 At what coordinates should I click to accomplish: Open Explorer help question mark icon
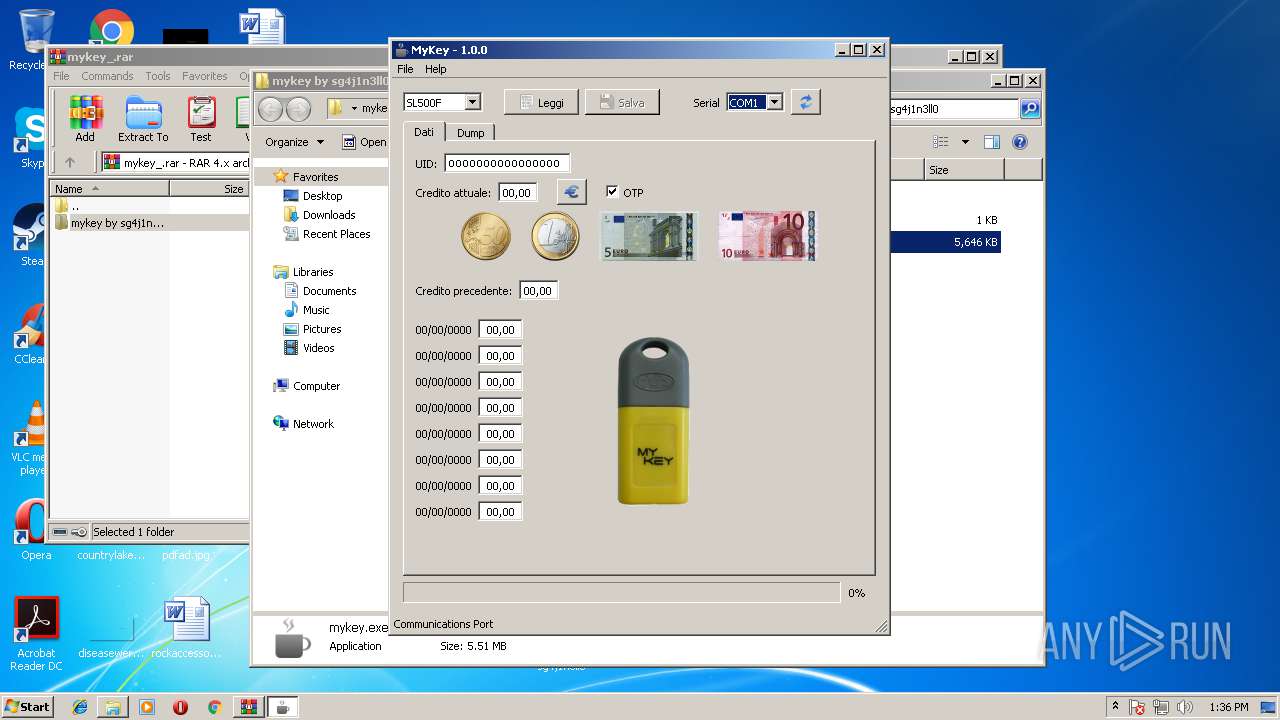[x=1019, y=142]
